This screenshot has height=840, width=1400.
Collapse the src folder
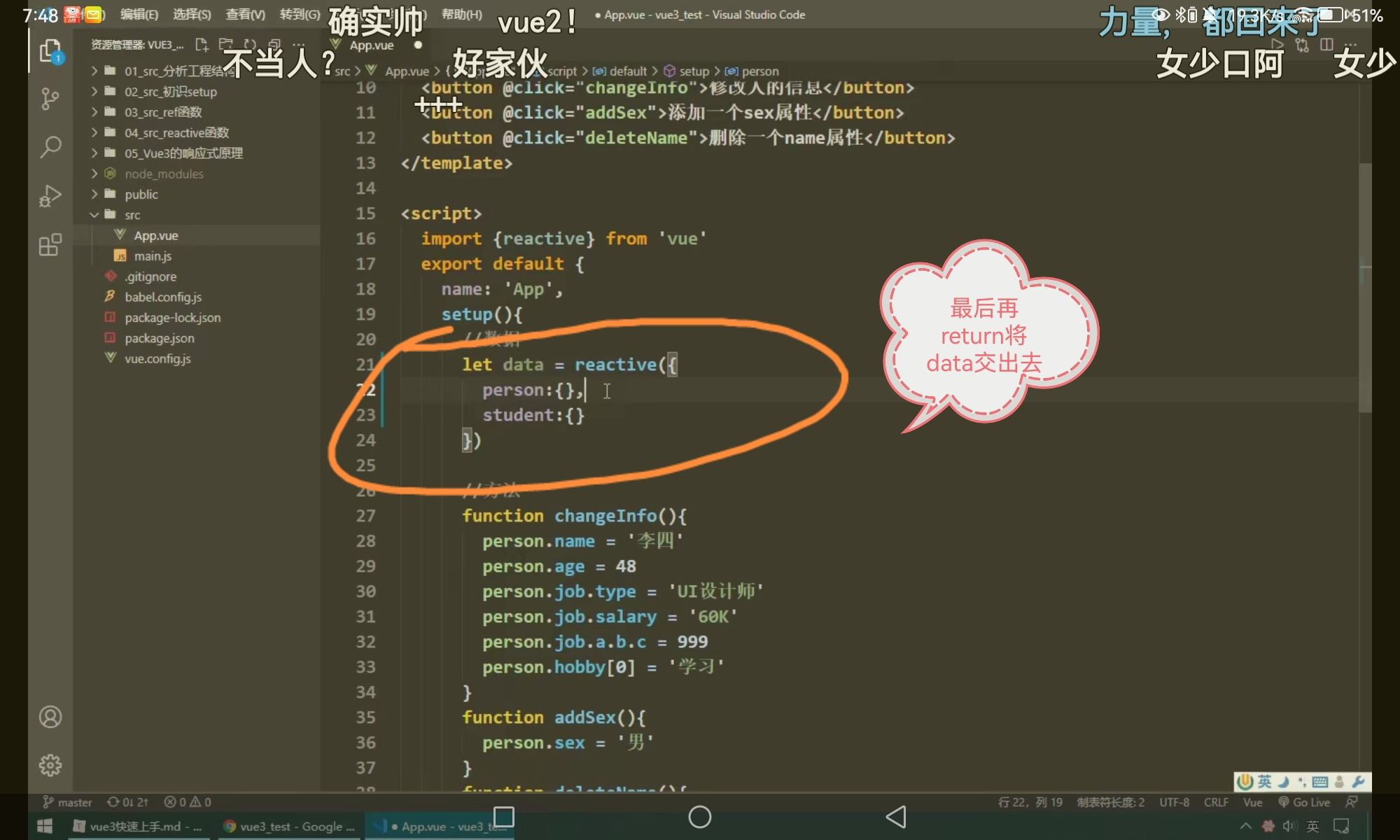coord(132,215)
